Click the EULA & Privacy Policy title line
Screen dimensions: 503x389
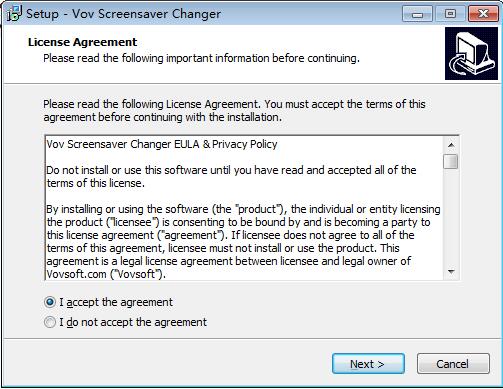[x=162, y=144]
